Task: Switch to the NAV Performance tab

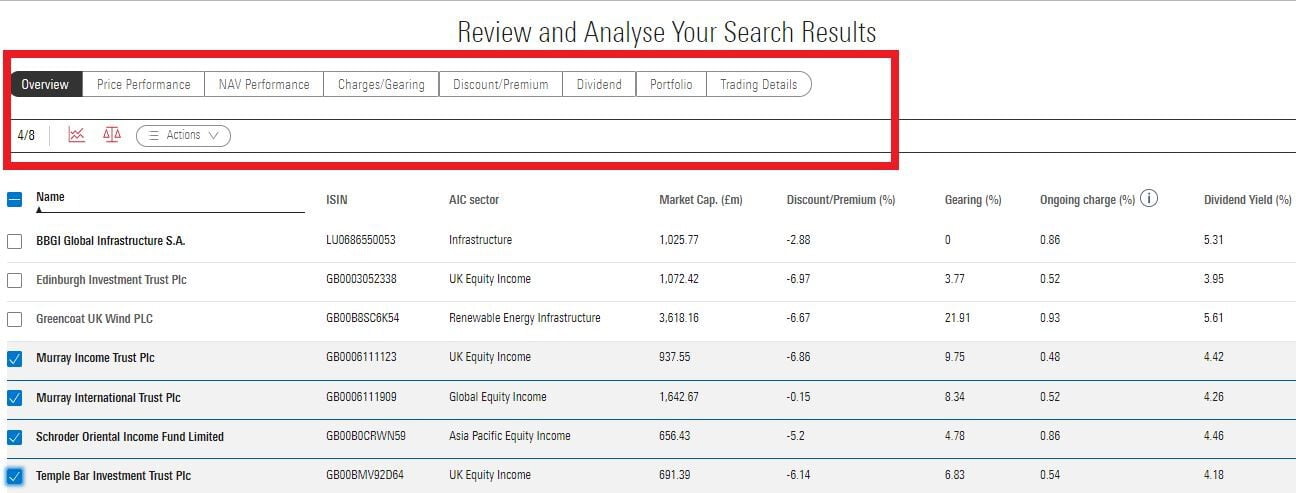Action: 264,84
